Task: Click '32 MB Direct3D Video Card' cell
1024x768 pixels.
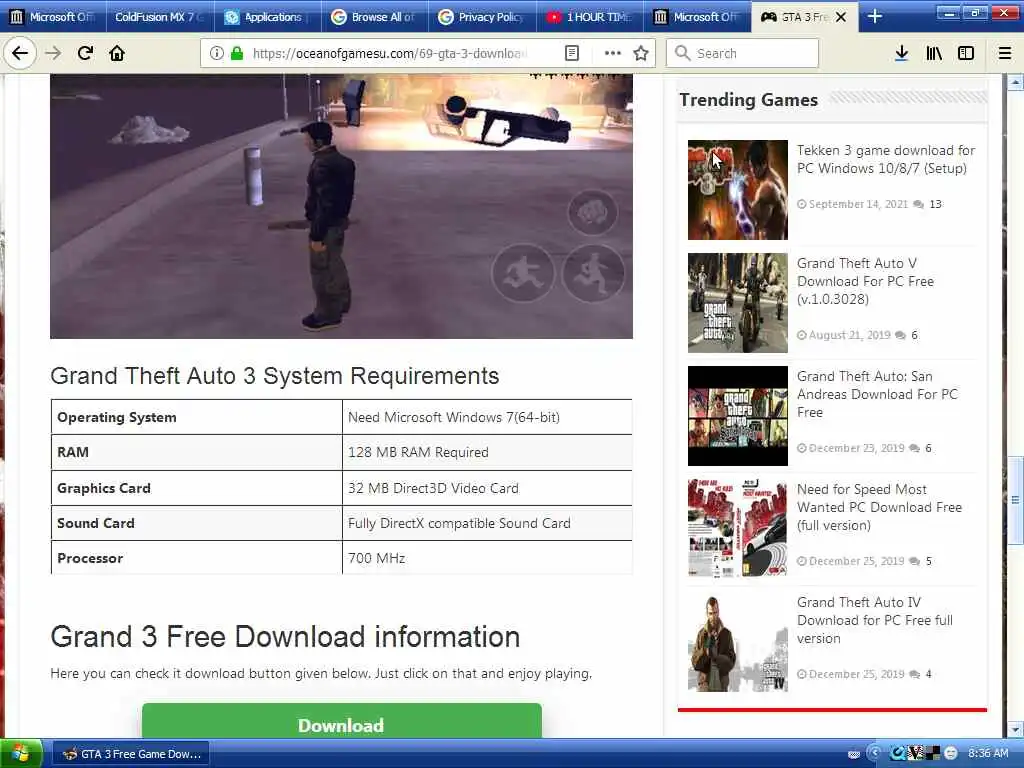Action: pos(487,488)
